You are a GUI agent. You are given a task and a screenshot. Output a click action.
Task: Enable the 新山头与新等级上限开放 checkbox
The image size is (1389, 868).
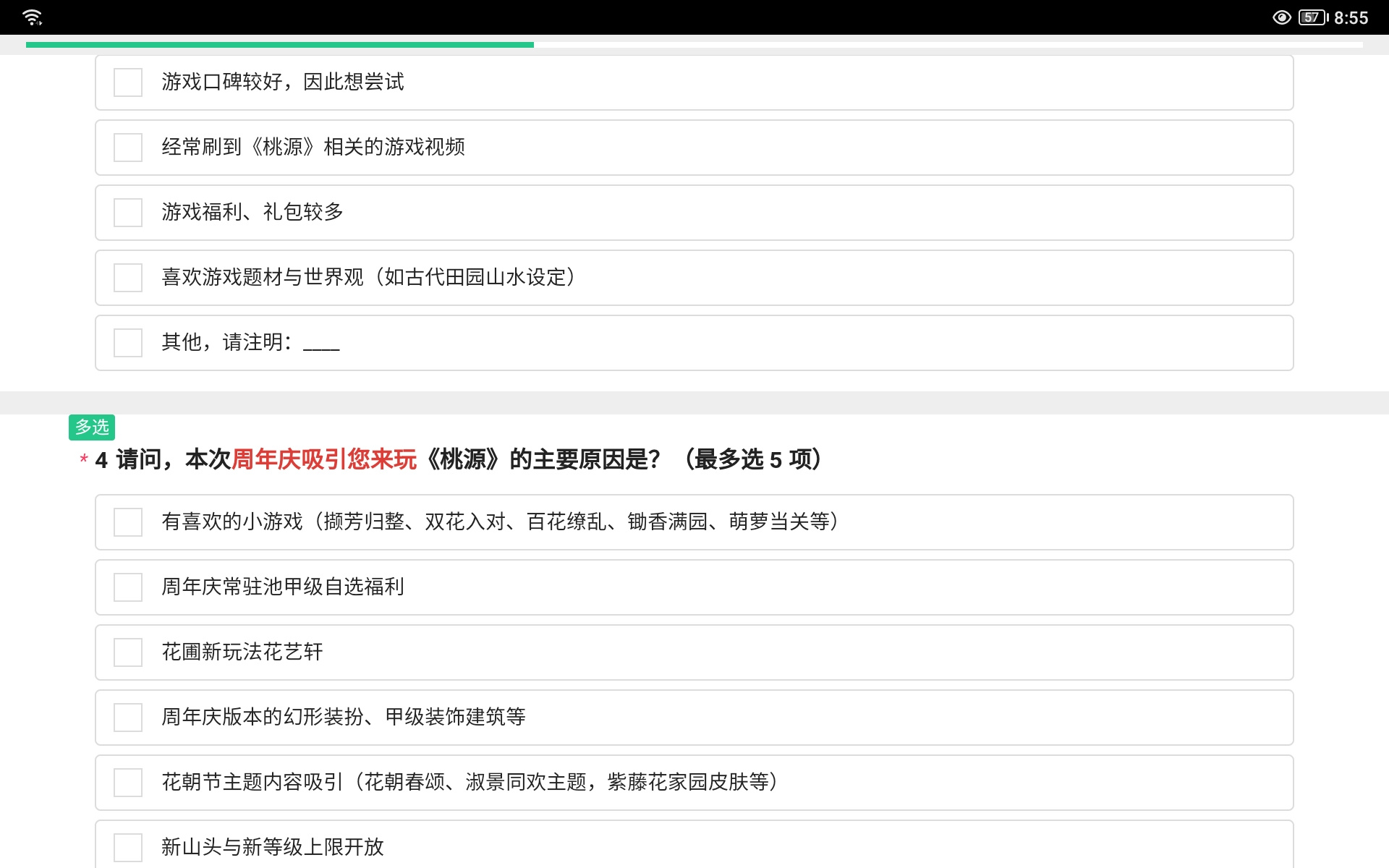128,848
